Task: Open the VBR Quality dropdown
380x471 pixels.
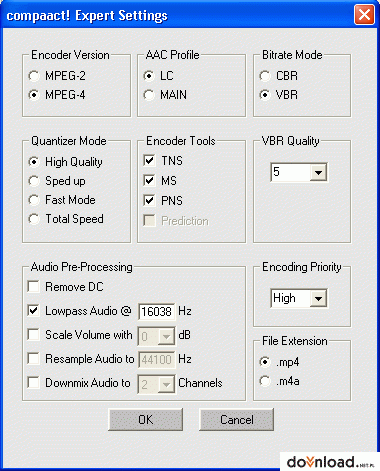Action: [x=318, y=172]
